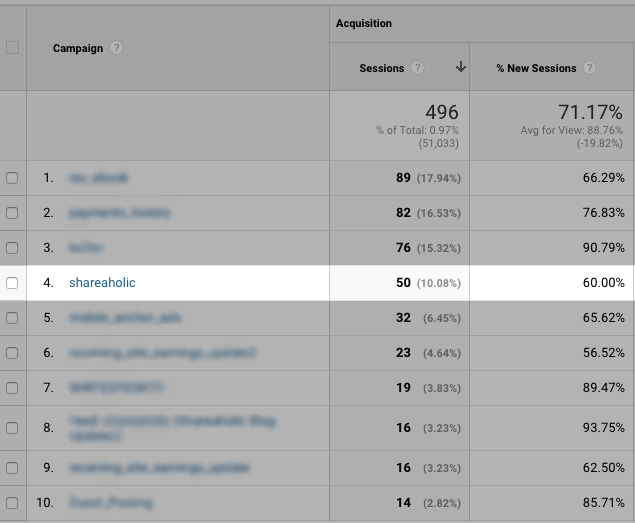Toggle the select-all checkbox in header
The image size is (635, 523).
pos(12,48)
